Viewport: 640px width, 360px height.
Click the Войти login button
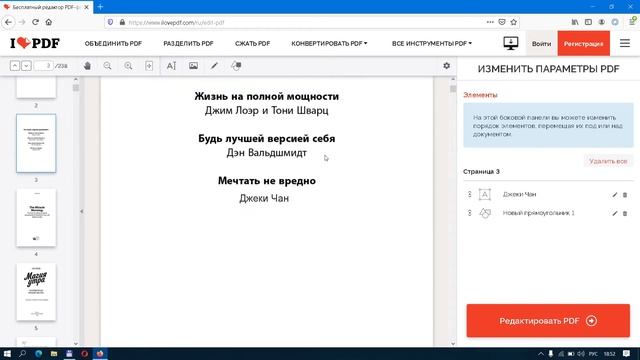541,43
